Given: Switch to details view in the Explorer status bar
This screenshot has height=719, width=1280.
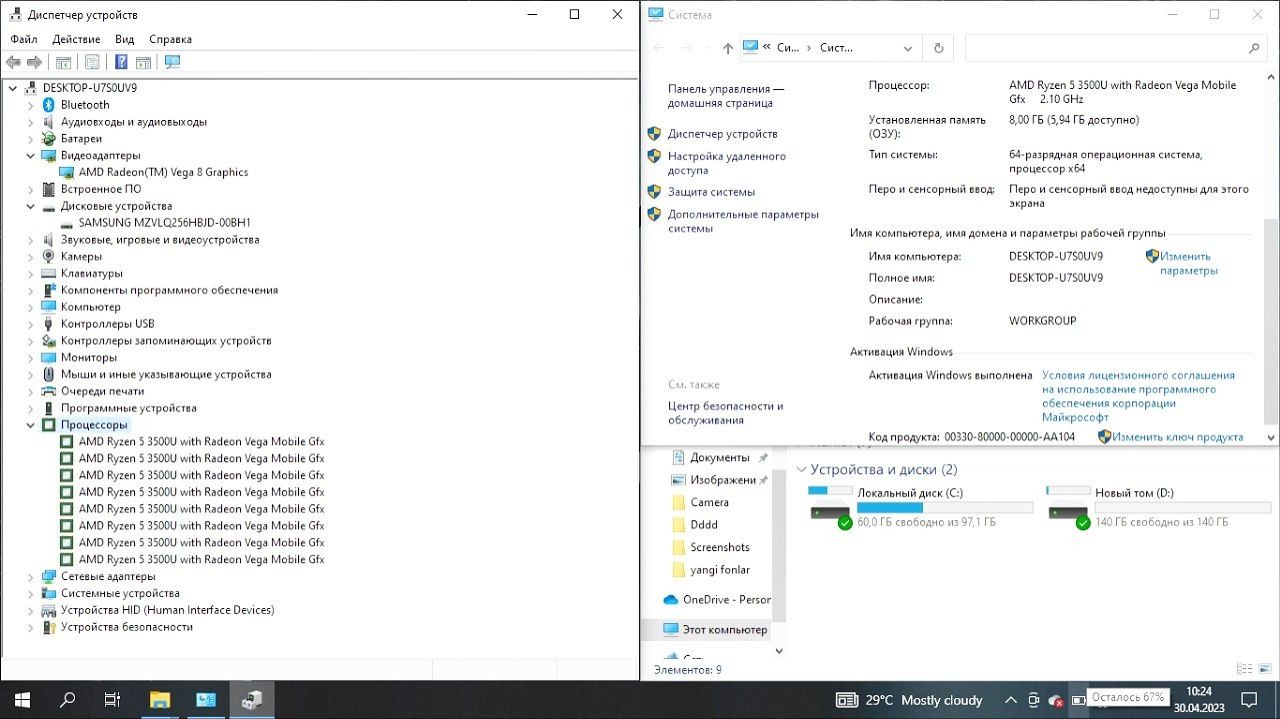Looking at the screenshot, I should (1242, 670).
